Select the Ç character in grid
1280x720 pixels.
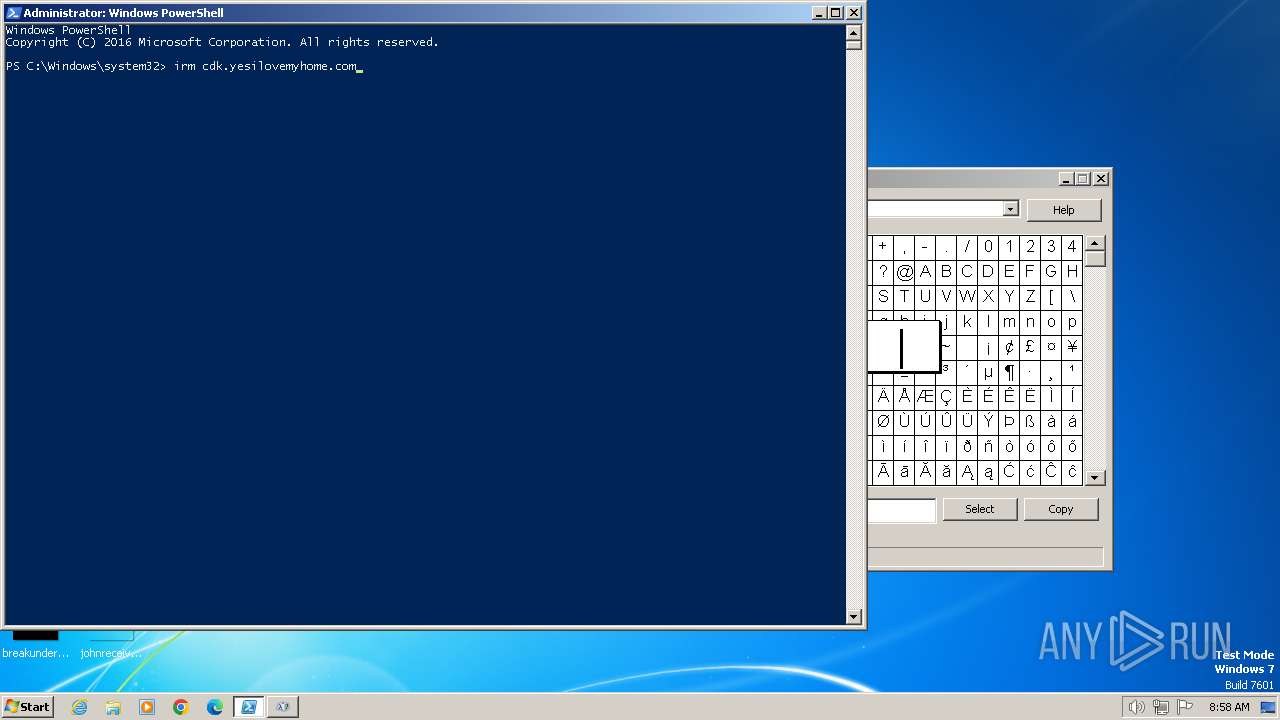[x=946, y=397]
